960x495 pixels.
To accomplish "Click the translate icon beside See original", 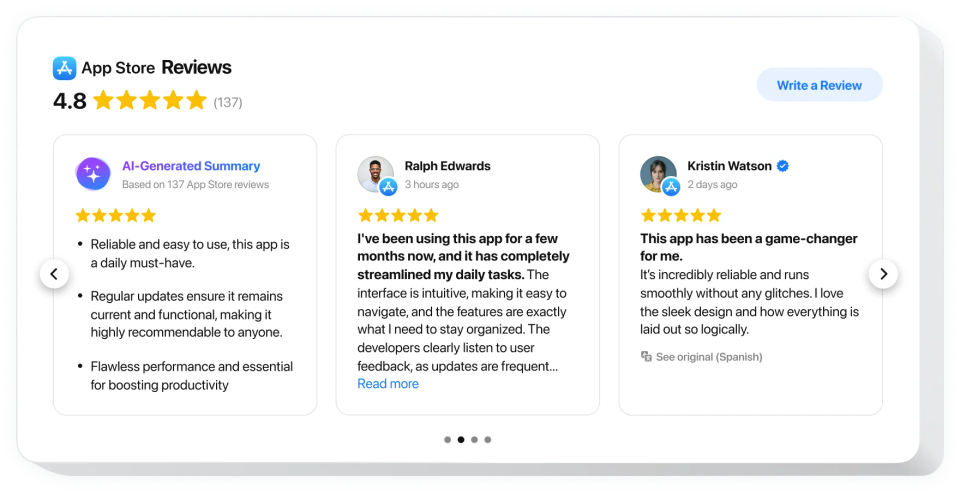I will pyautogui.click(x=646, y=357).
